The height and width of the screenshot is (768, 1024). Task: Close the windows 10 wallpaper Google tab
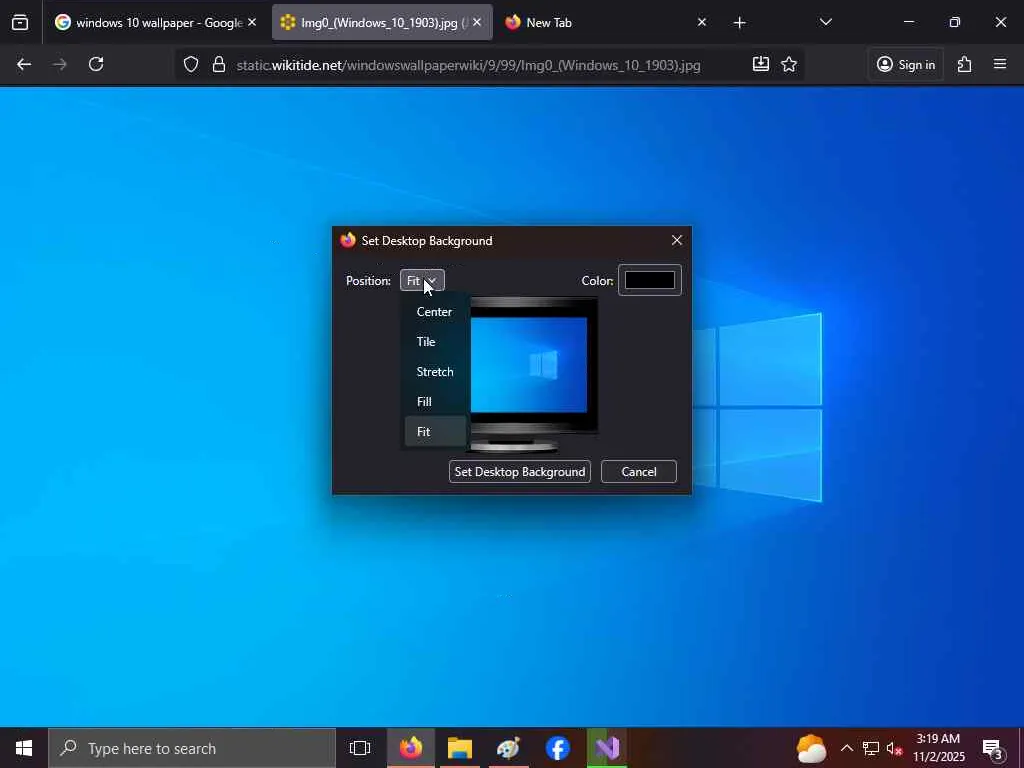[252, 22]
